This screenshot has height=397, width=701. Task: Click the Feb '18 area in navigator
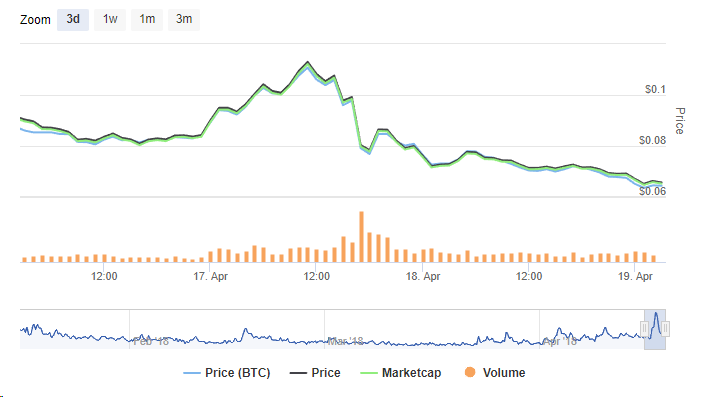point(151,342)
